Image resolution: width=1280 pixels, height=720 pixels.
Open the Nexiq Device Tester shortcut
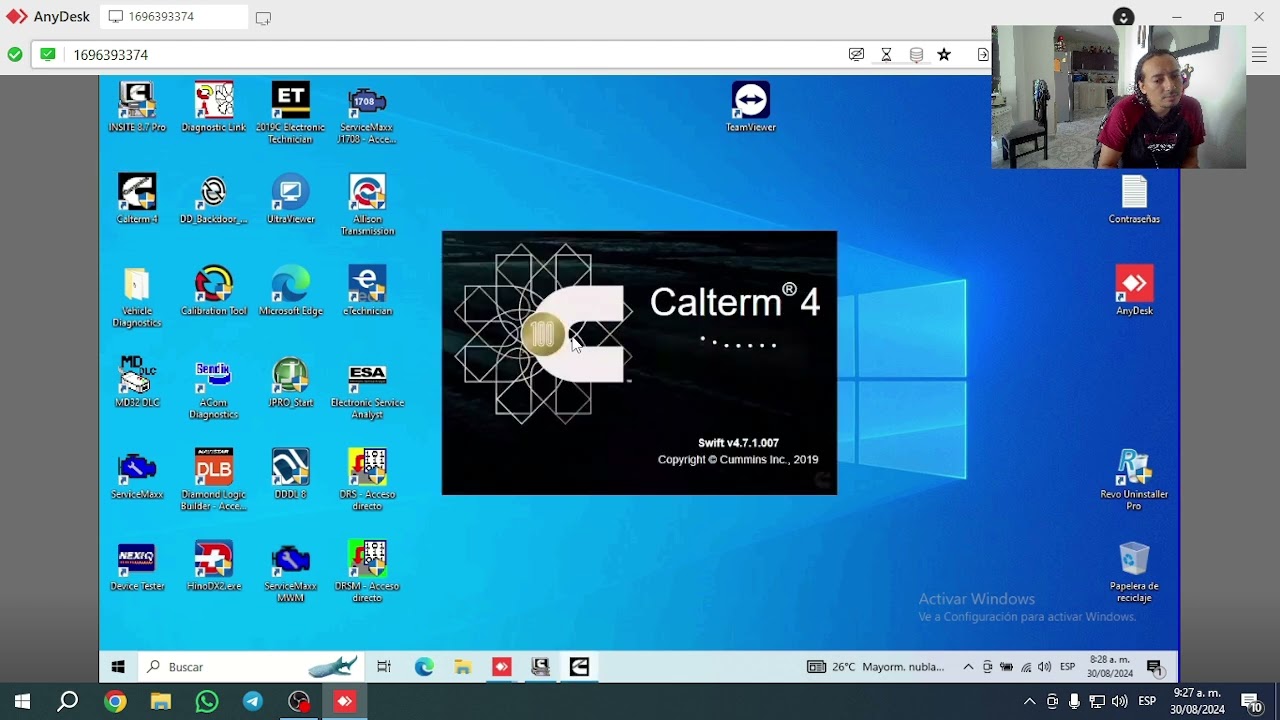(x=137, y=566)
